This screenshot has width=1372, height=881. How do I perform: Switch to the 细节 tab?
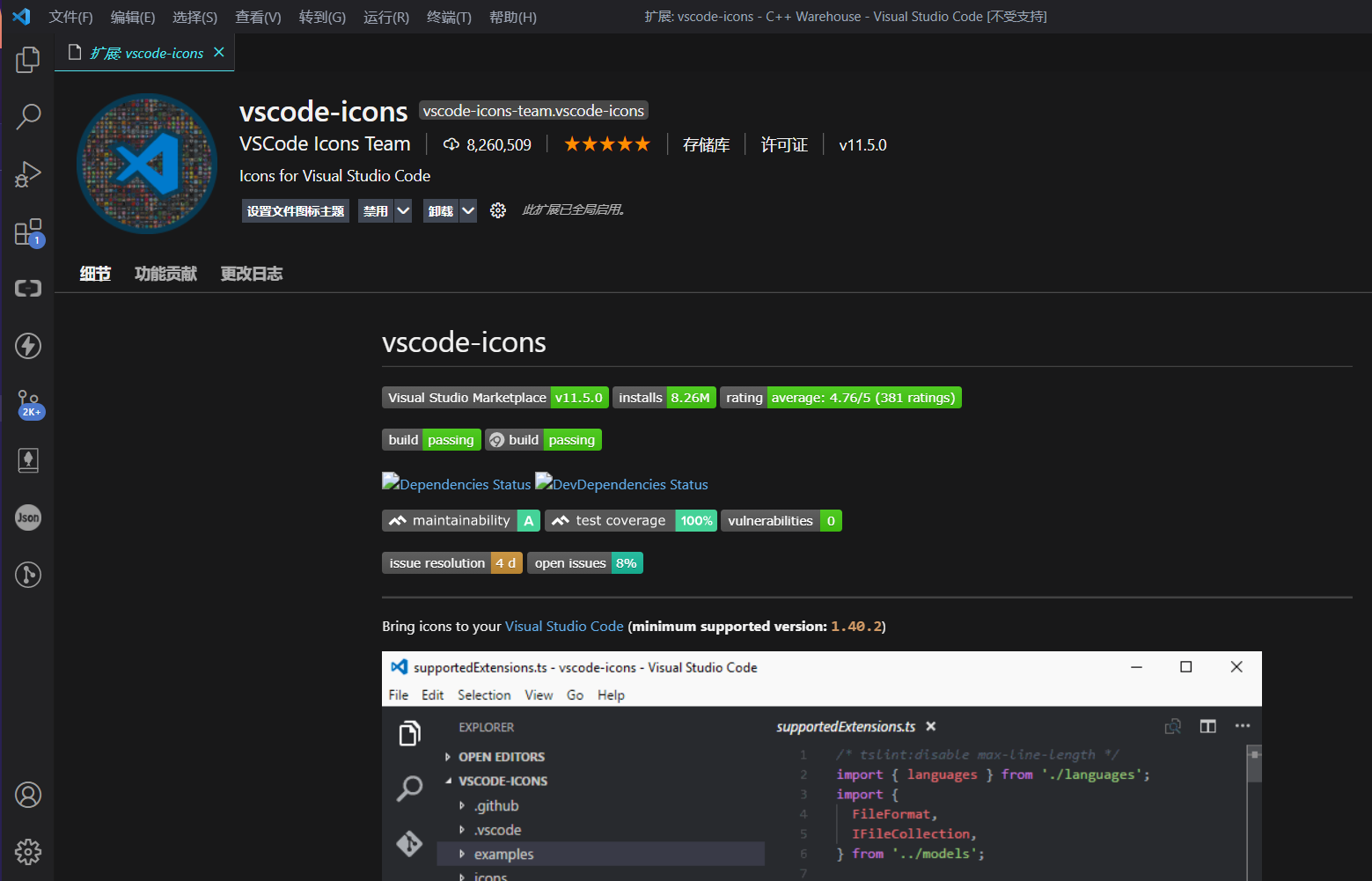[x=95, y=274]
